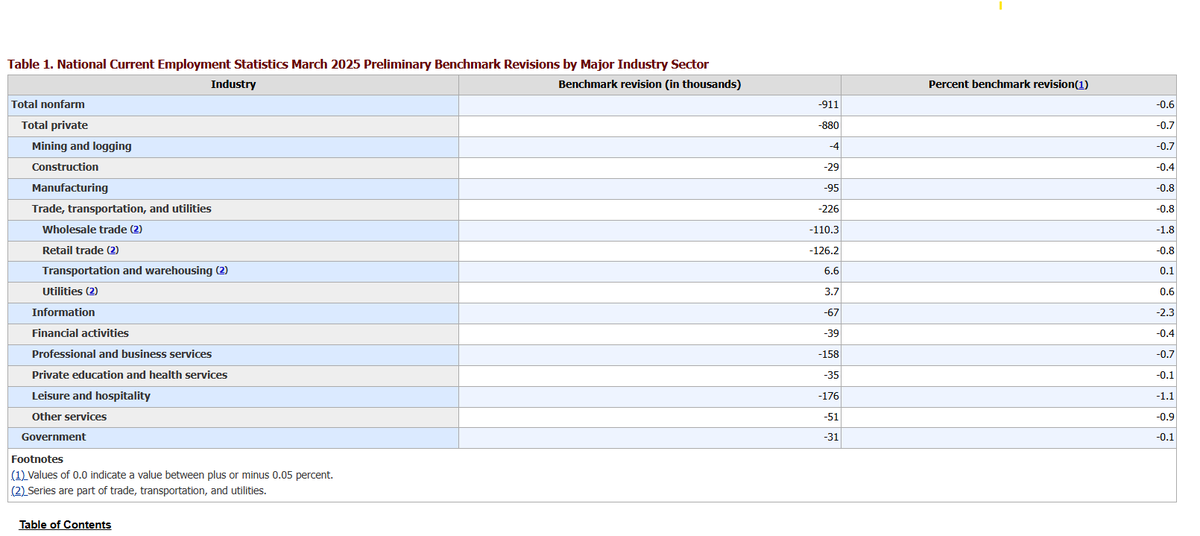Select the Manufacturing row label
This screenshot has width=1200, height=536.
tap(70, 188)
